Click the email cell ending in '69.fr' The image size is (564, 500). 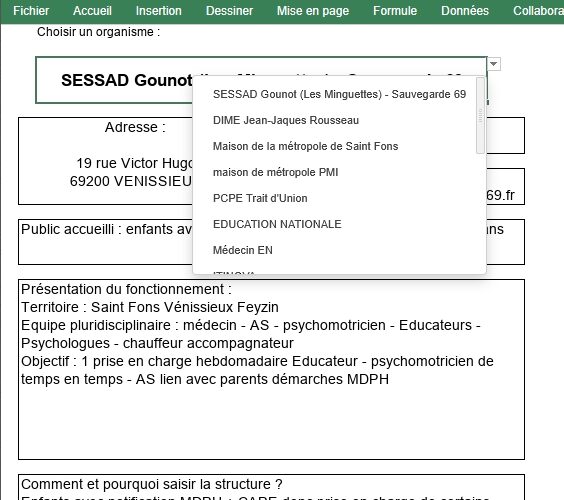pyautogui.click(x=505, y=187)
